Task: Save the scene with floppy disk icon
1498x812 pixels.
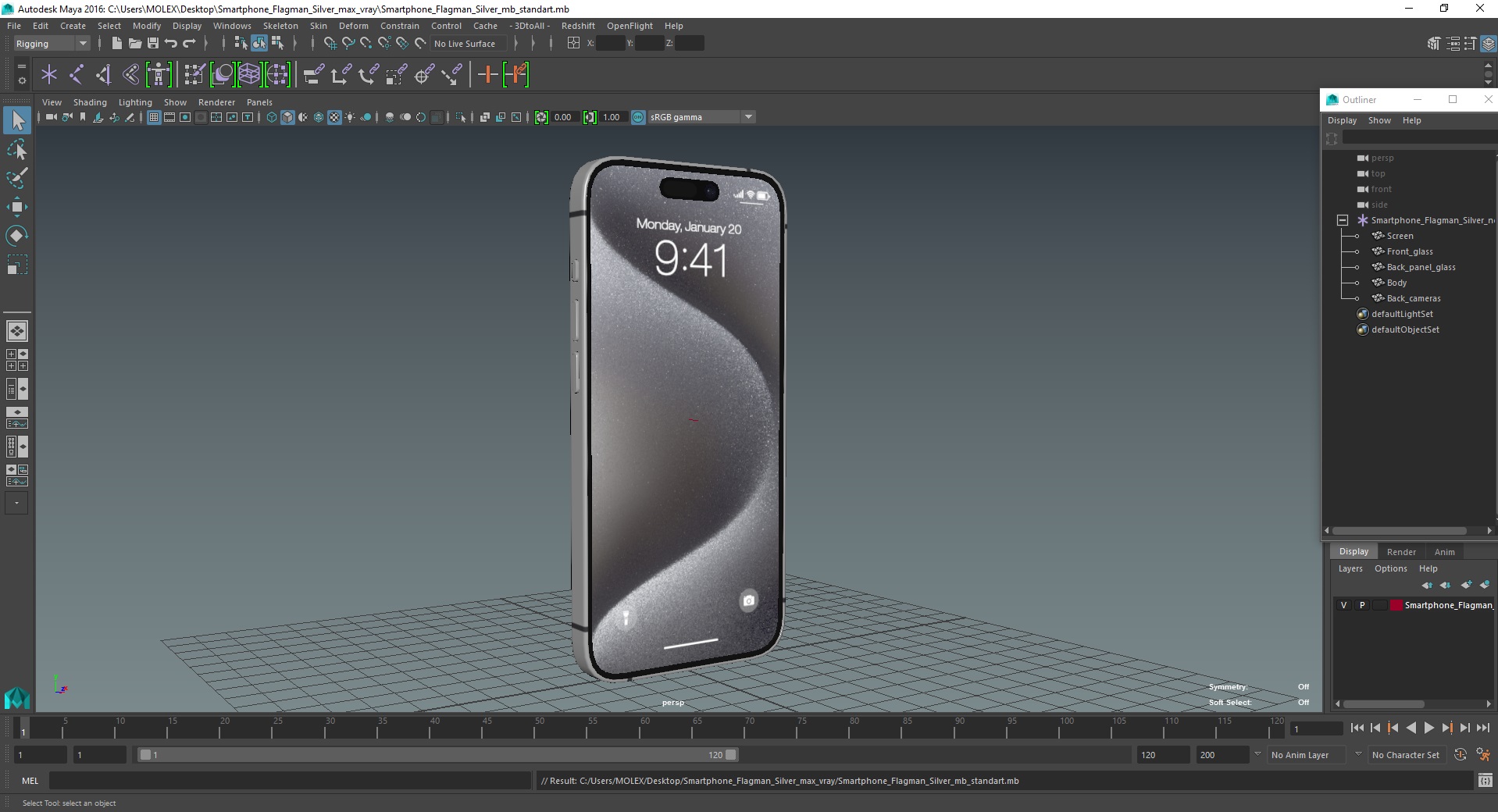Action: (153, 44)
